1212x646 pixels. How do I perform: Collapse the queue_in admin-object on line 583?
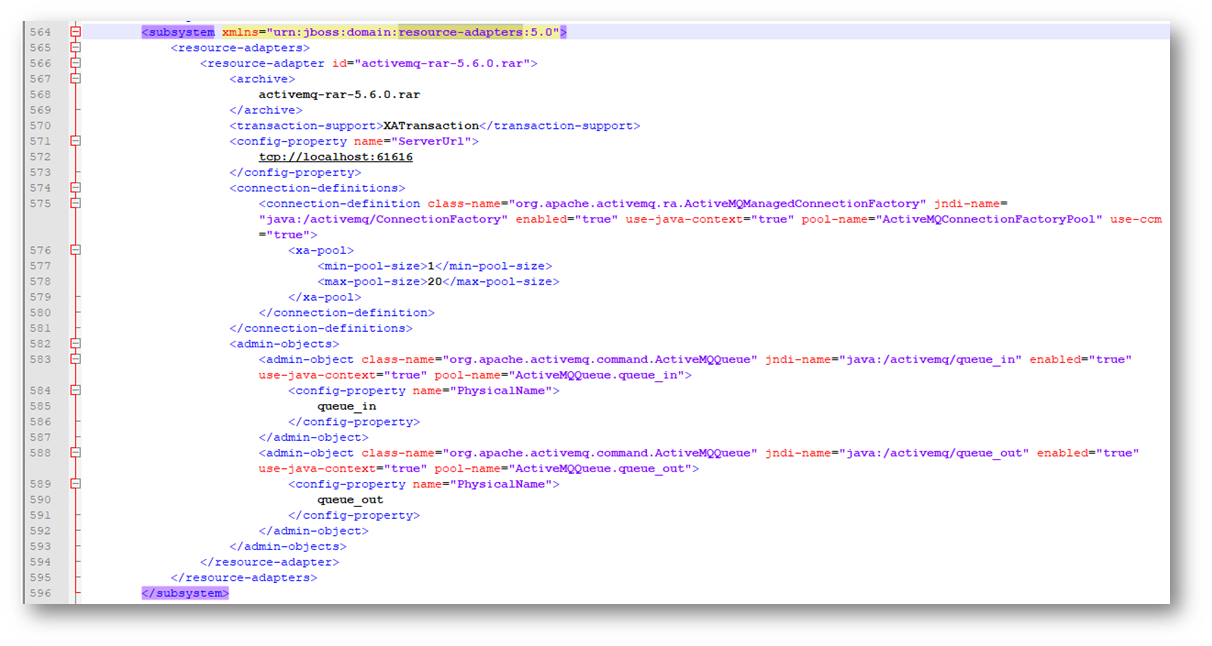click(x=75, y=359)
